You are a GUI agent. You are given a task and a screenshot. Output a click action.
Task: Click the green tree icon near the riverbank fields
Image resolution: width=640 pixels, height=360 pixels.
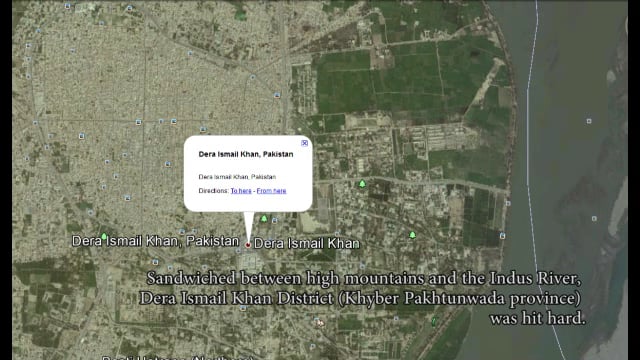tap(412, 235)
